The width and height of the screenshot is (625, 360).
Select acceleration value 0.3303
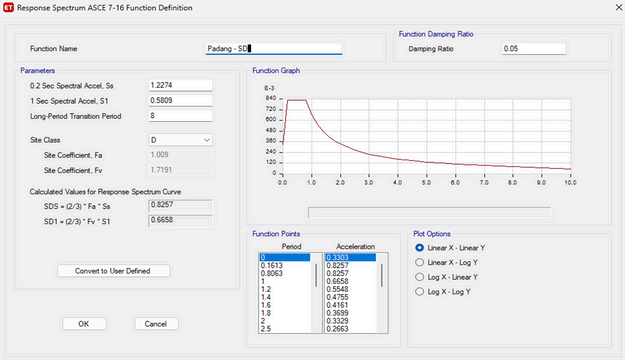coord(350,258)
